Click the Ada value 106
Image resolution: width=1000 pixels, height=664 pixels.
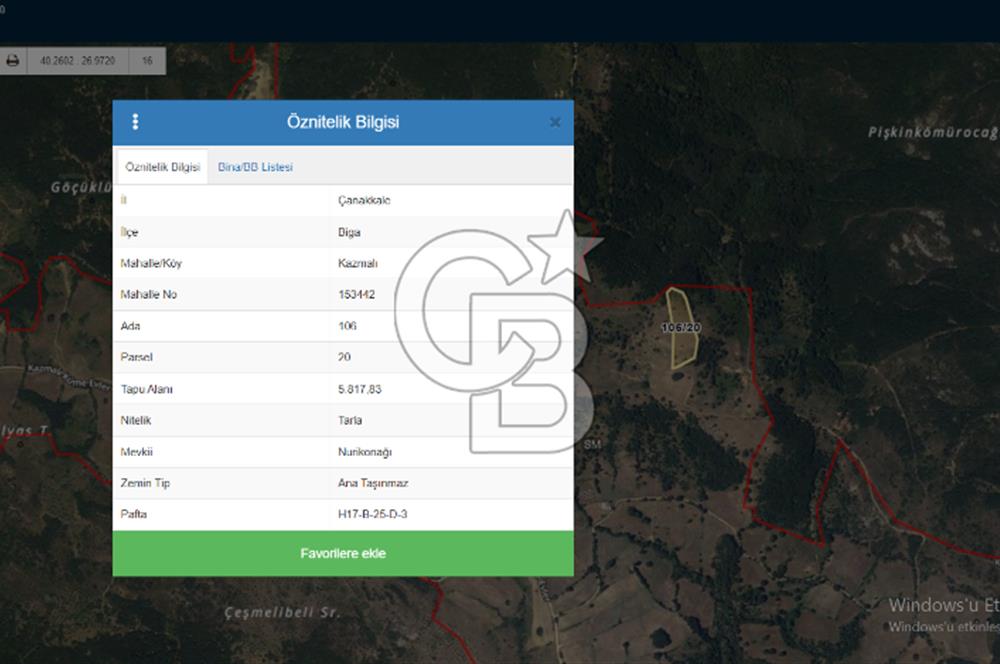pos(347,326)
